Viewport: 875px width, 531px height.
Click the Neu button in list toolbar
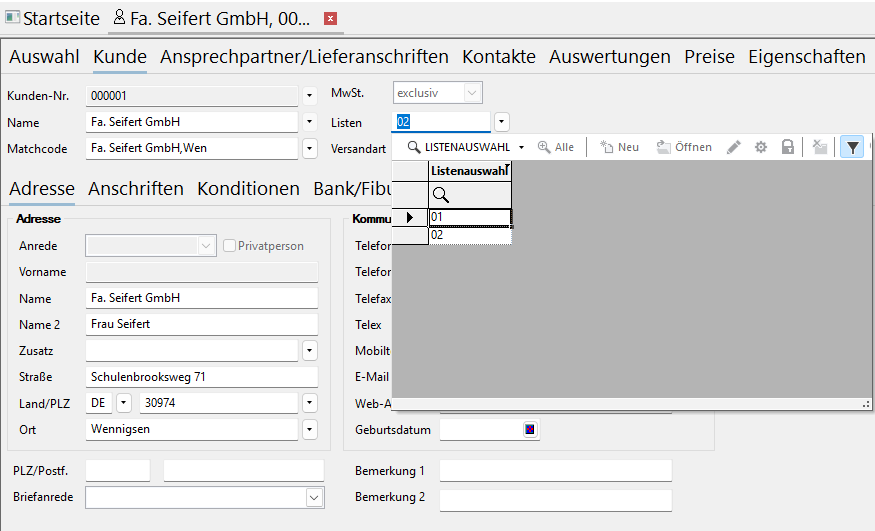tap(619, 147)
